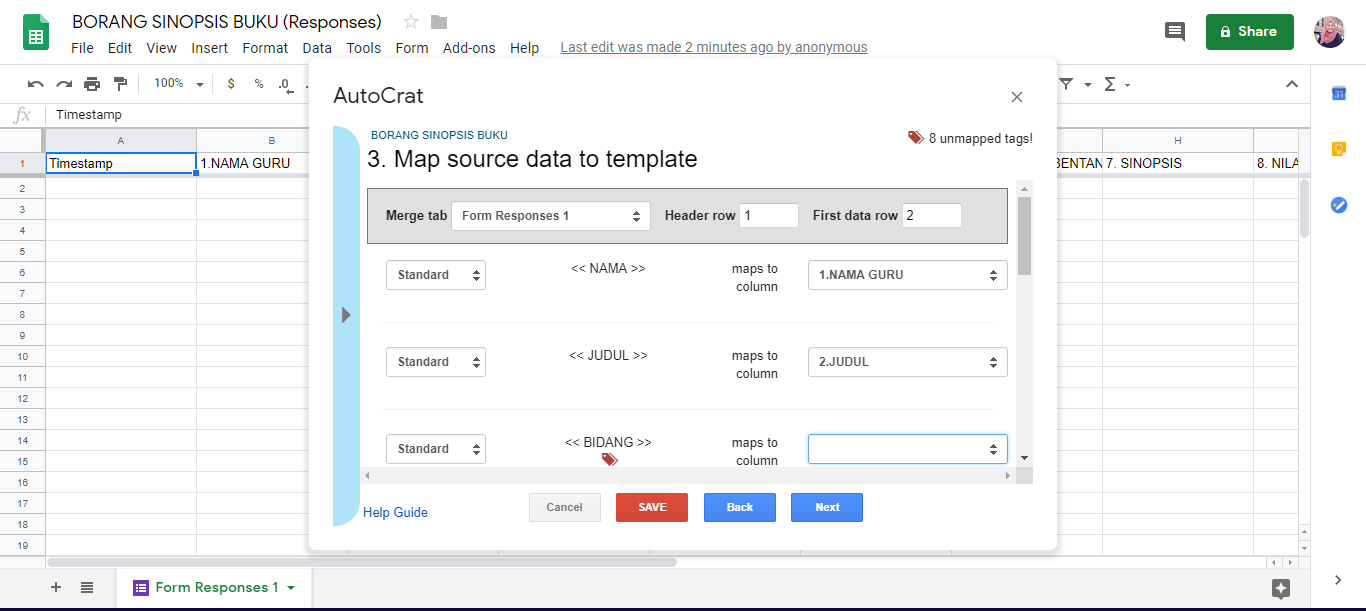
Task: Open the Help menu
Action: pyautogui.click(x=524, y=48)
